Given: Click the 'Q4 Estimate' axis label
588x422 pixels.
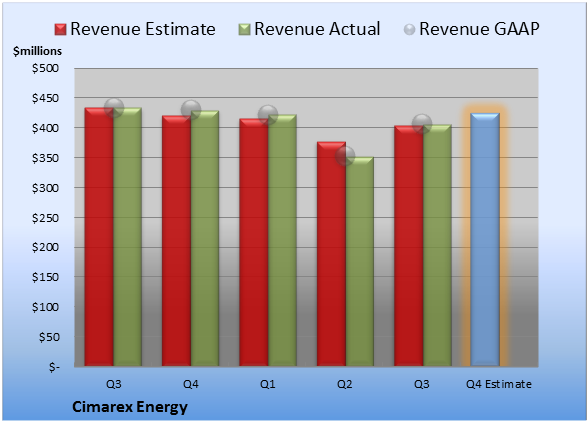Looking at the screenshot, I should pos(499,384).
